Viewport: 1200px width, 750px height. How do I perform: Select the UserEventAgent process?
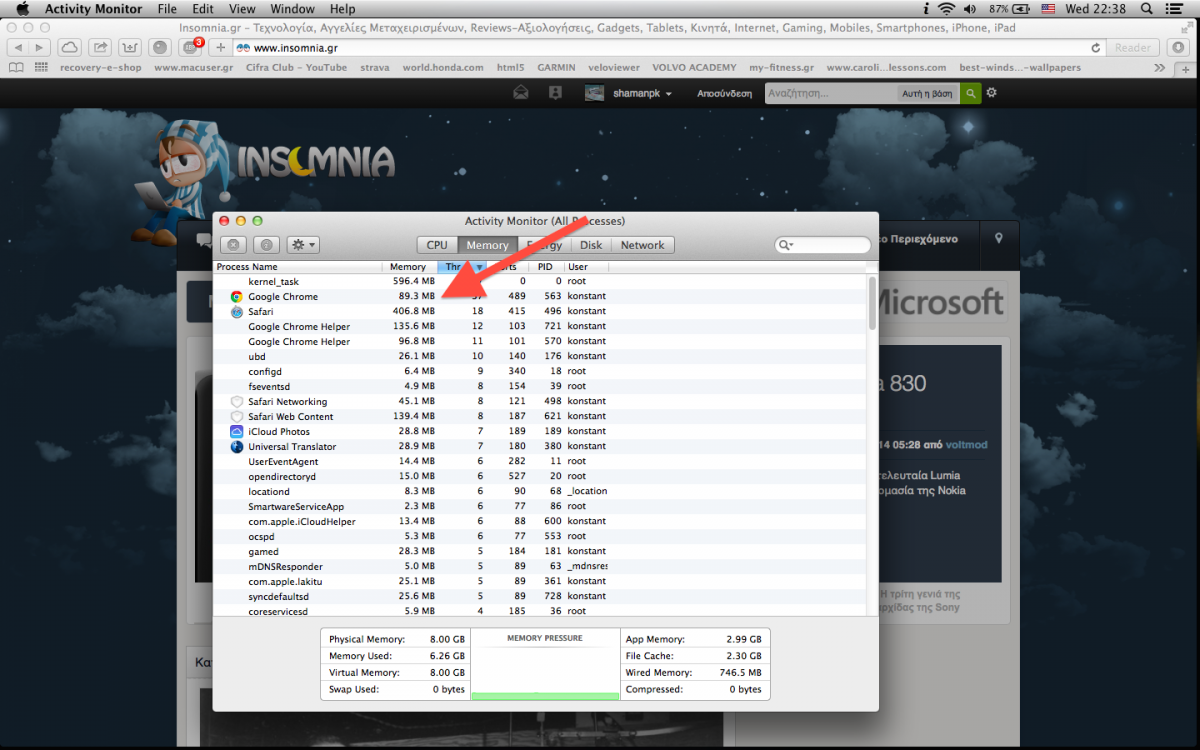click(540, 461)
